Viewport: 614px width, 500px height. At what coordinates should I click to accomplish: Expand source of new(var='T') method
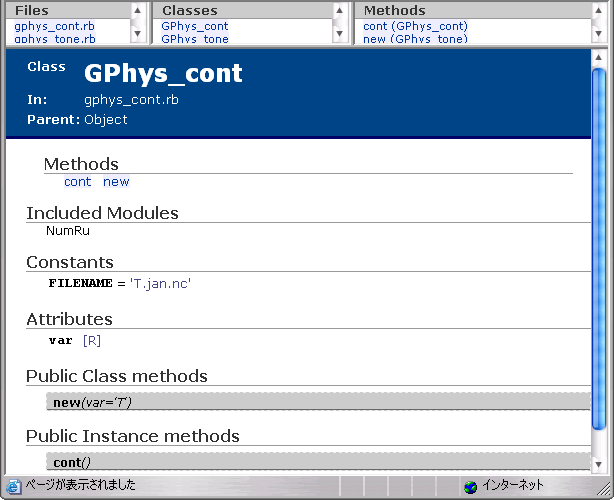coord(92,402)
